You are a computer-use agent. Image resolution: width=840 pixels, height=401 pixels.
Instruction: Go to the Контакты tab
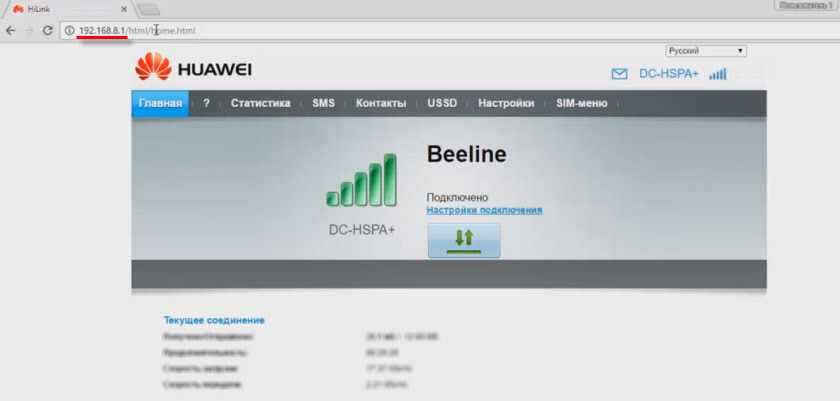(381, 103)
